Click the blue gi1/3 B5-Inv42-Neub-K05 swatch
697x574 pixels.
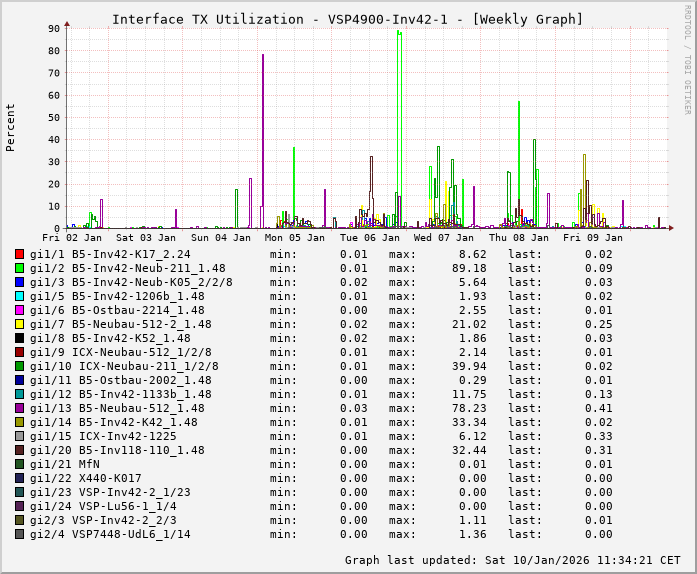coord(20,282)
